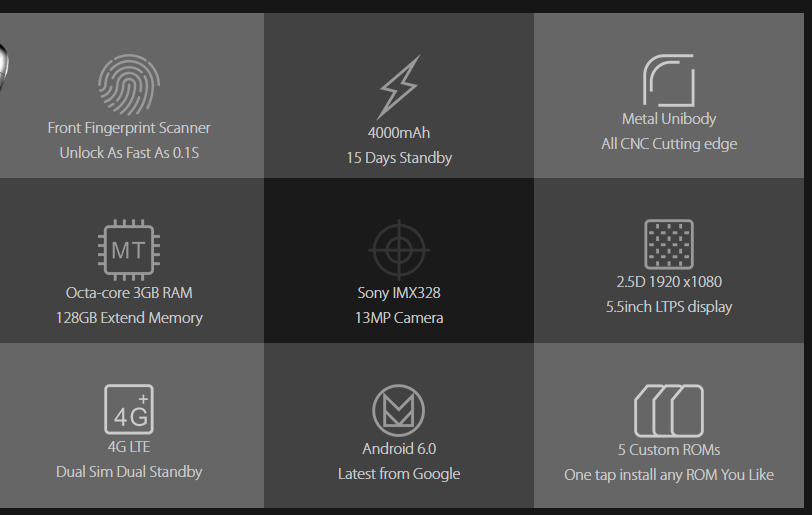The image size is (812, 515).
Task: Click the 4G+ network icon
Action: [129, 410]
